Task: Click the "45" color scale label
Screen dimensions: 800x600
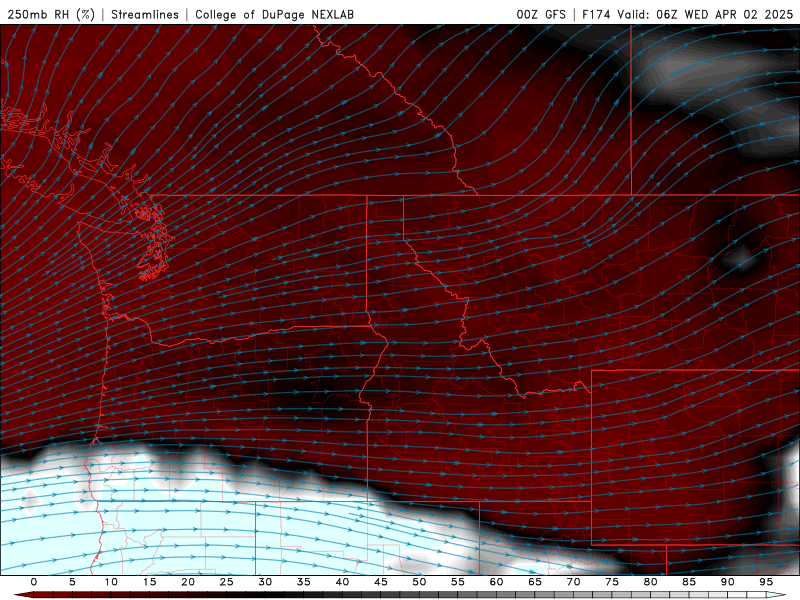Action: coord(380,582)
